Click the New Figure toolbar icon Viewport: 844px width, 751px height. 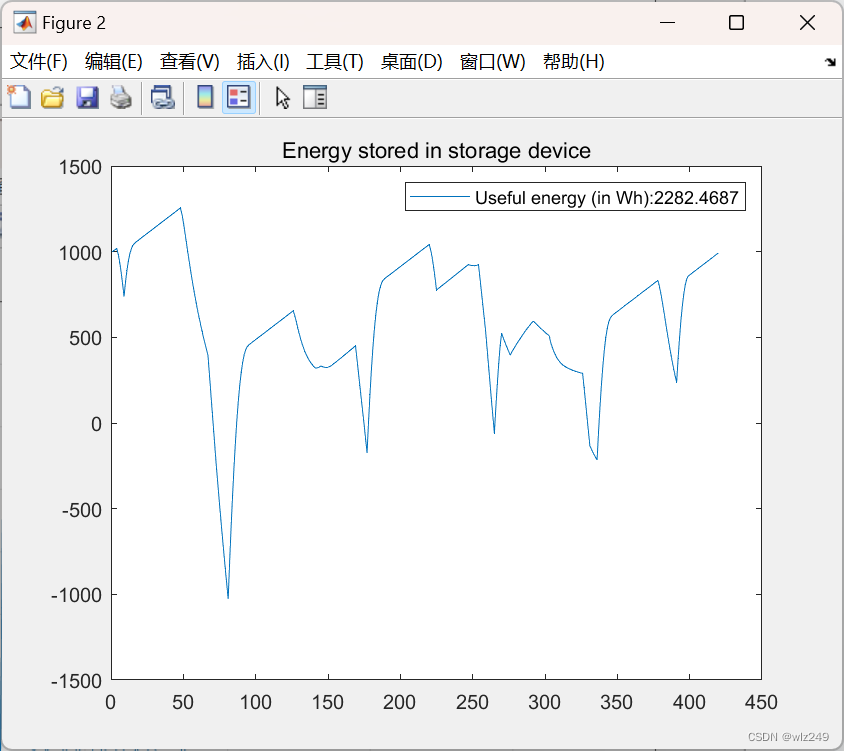[19, 97]
